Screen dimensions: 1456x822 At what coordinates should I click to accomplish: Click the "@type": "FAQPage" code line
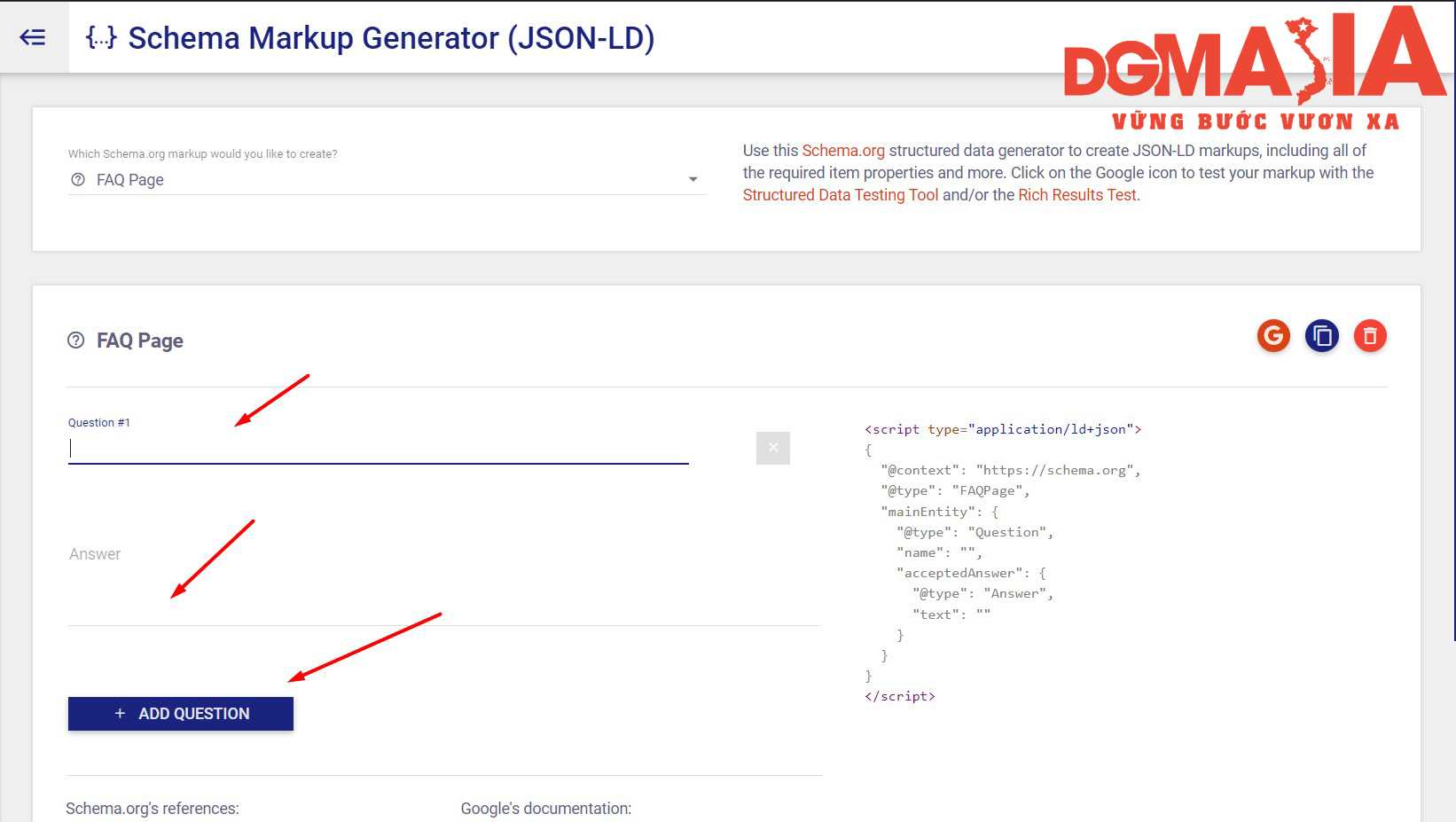[955, 490]
